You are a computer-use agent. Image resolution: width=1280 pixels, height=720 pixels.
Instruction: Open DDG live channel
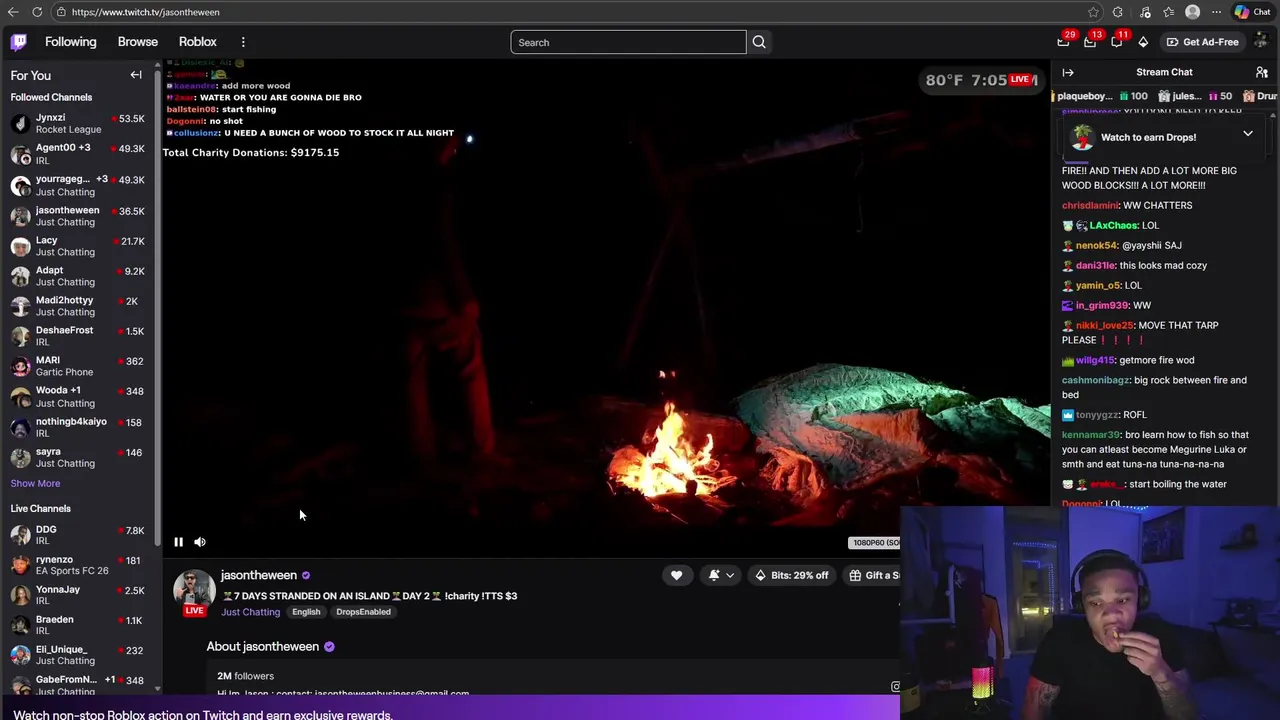78,535
